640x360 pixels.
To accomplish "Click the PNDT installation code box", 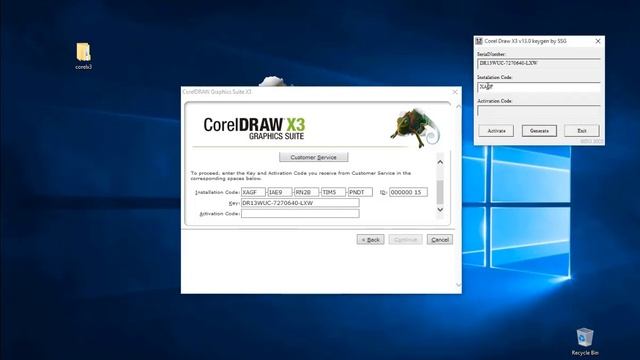I will point(360,192).
